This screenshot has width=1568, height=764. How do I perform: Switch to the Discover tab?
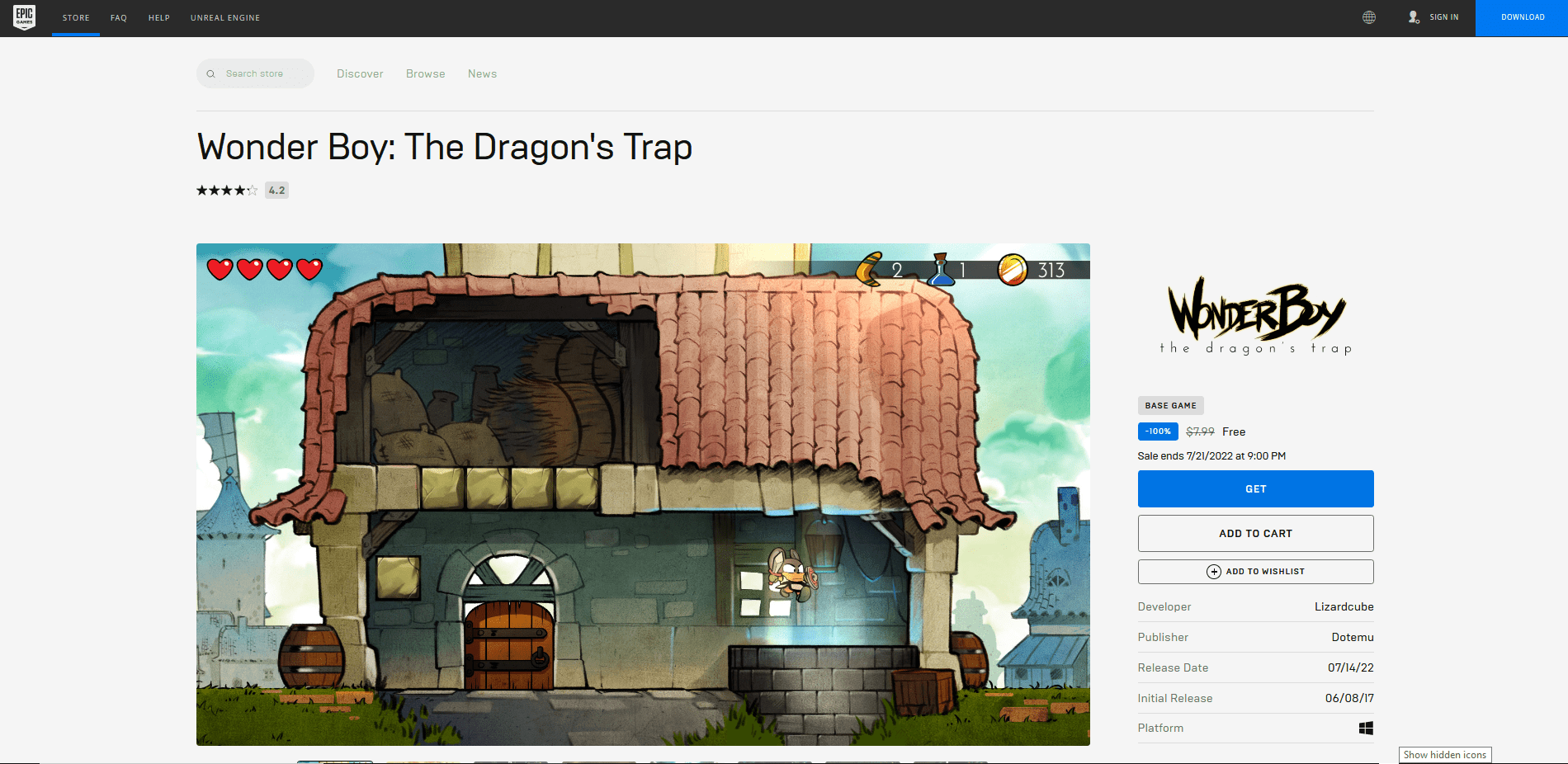tap(360, 74)
